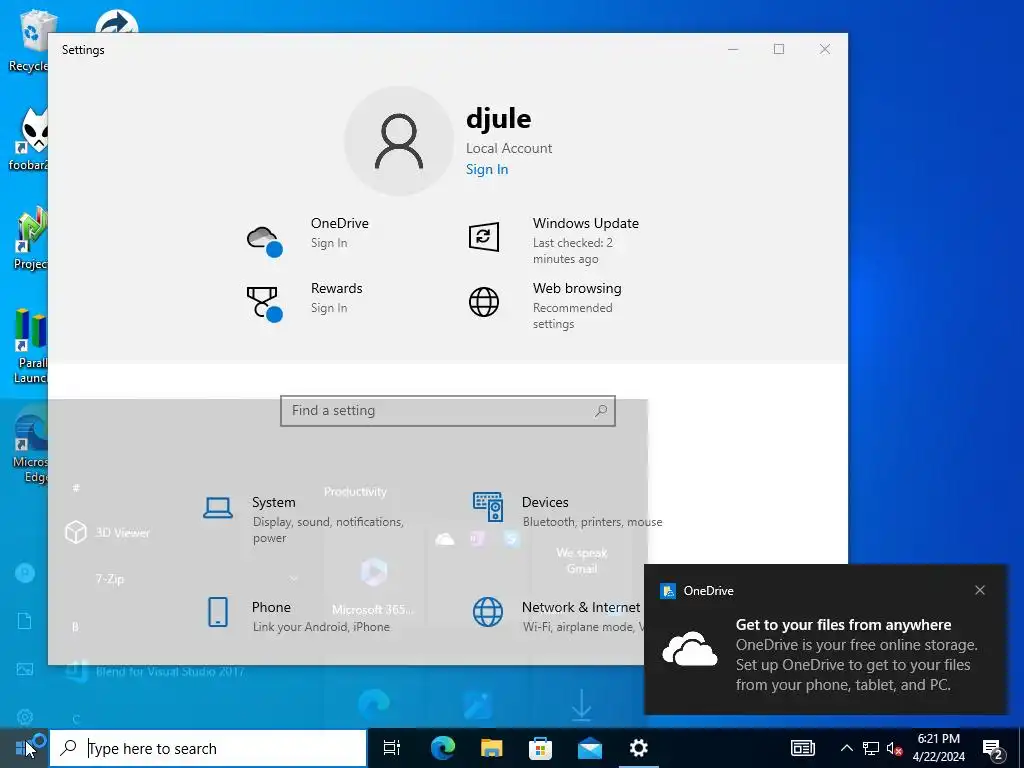Open the Devices keyboard icon
The height and width of the screenshot is (768, 1024).
point(488,507)
